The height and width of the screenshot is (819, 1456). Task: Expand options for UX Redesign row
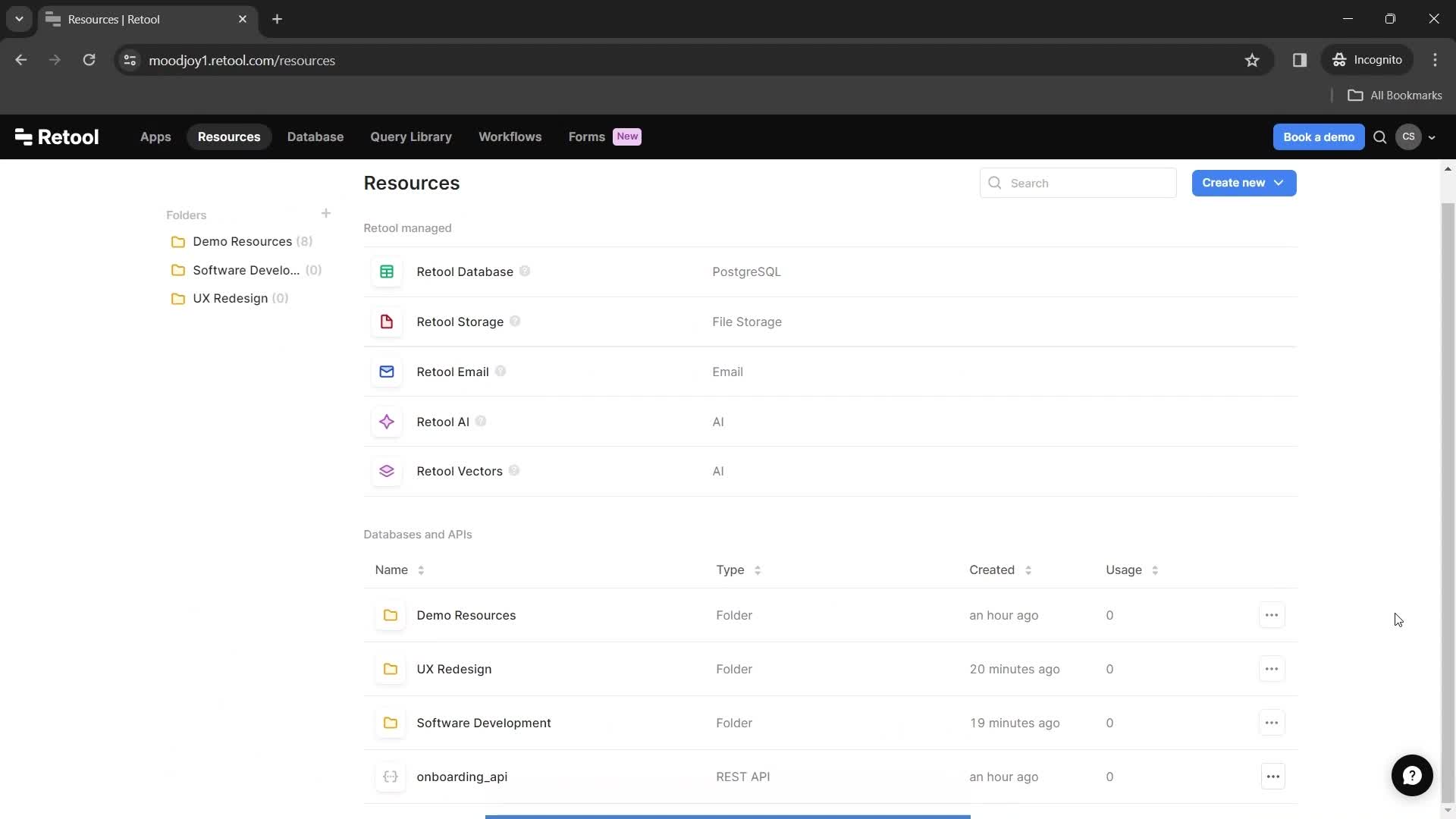pyautogui.click(x=1271, y=668)
